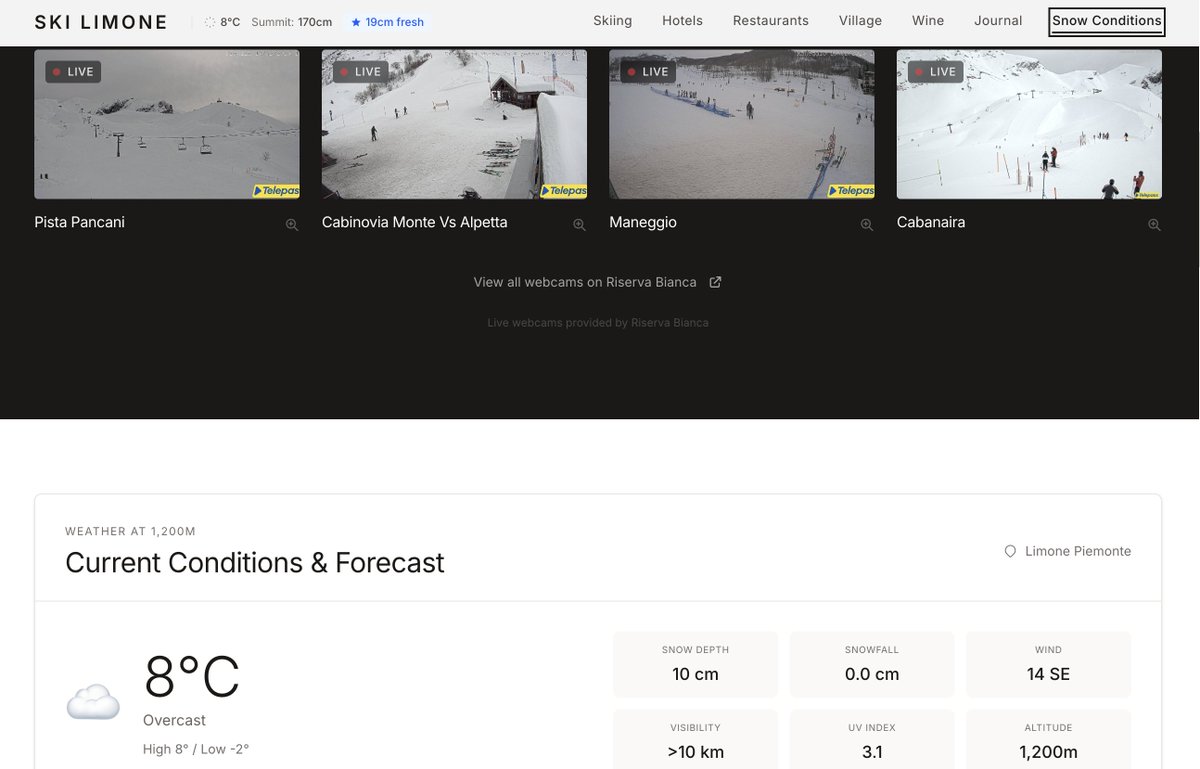The width and height of the screenshot is (1200, 769).
Task: Click the zoom icon beside Pista Pancani
Action: [292, 225]
